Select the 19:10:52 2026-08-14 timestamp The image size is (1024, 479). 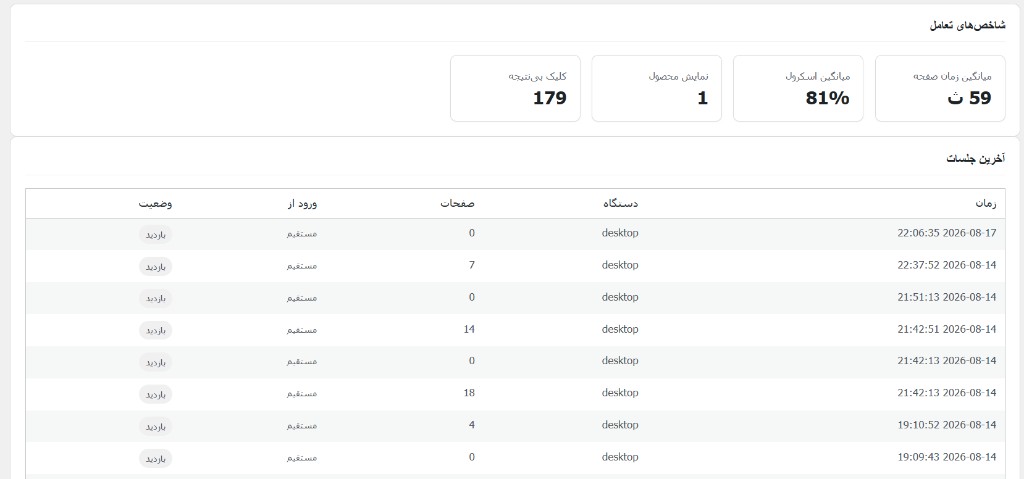tap(947, 425)
